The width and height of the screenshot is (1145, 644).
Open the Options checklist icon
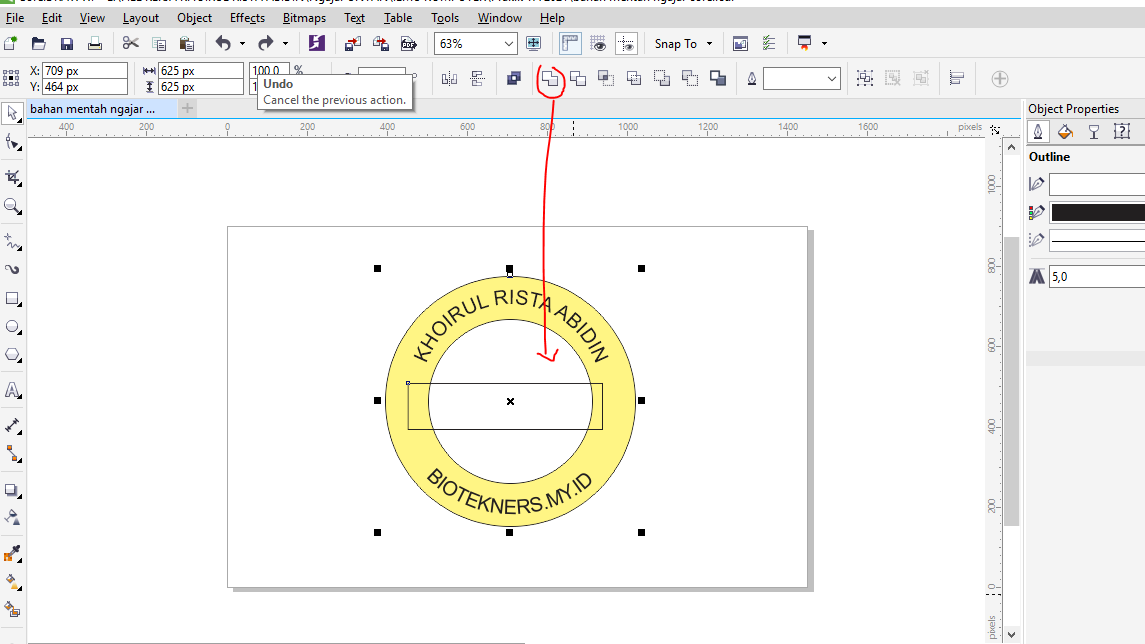pos(769,44)
